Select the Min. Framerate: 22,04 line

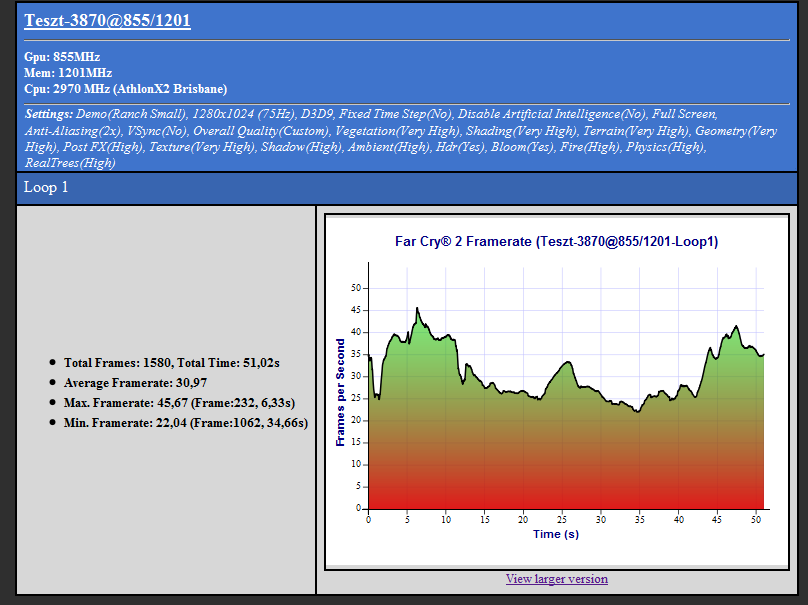(x=186, y=423)
